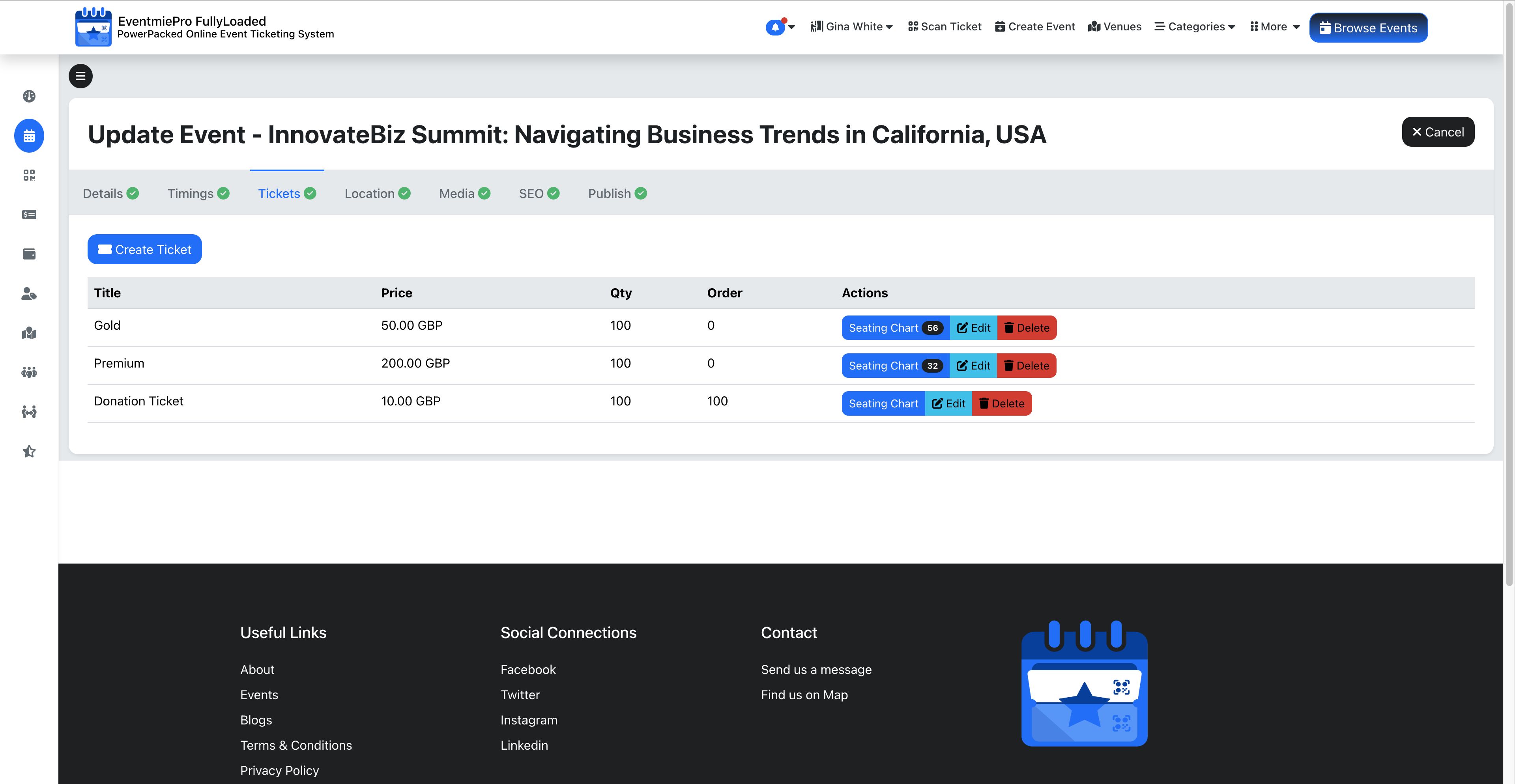The image size is (1515, 784).
Task: Expand the Gina White user menu
Action: click(852, 27)
